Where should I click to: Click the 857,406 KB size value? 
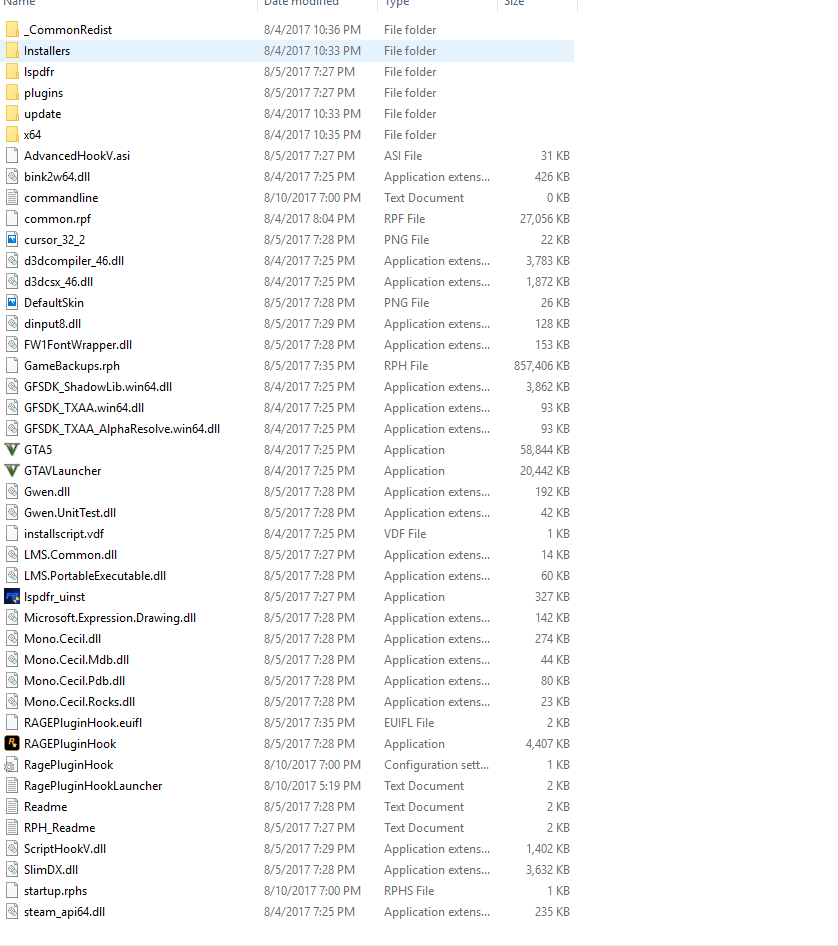coord(542,366)
